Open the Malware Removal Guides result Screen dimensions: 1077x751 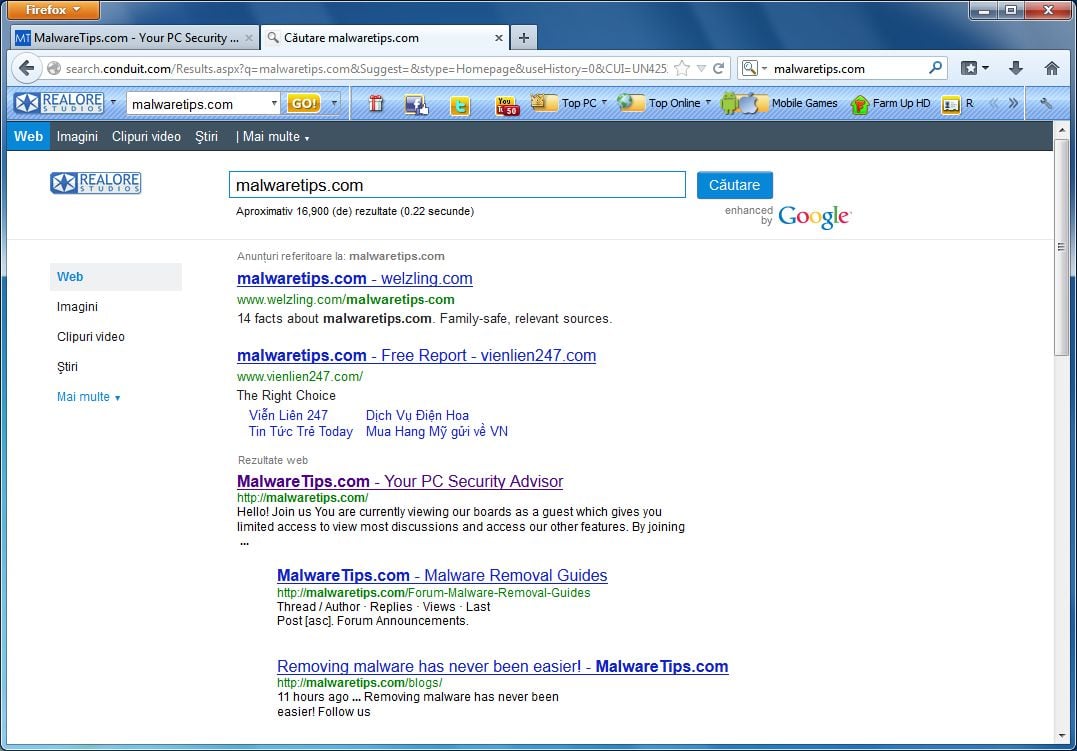click(442, 575)
